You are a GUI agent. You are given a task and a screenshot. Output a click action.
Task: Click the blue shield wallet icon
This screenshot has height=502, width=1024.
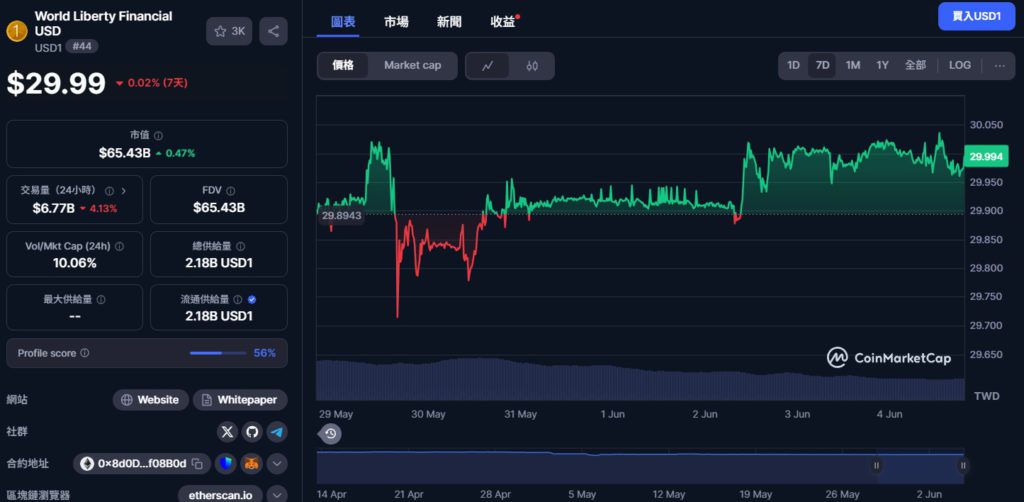tap(227, 464)
